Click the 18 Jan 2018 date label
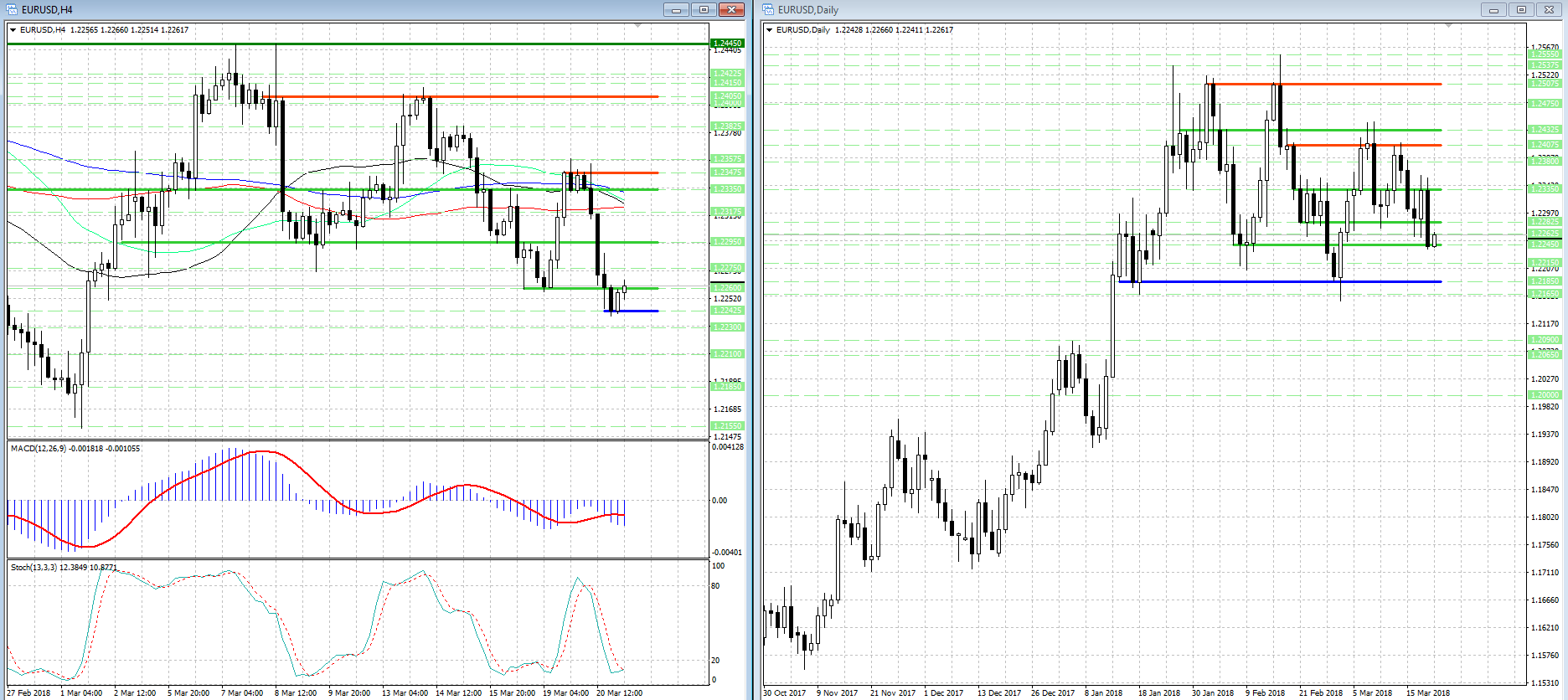Image resolution: width=1568 pixels, height=700 pixels. 1159,693
